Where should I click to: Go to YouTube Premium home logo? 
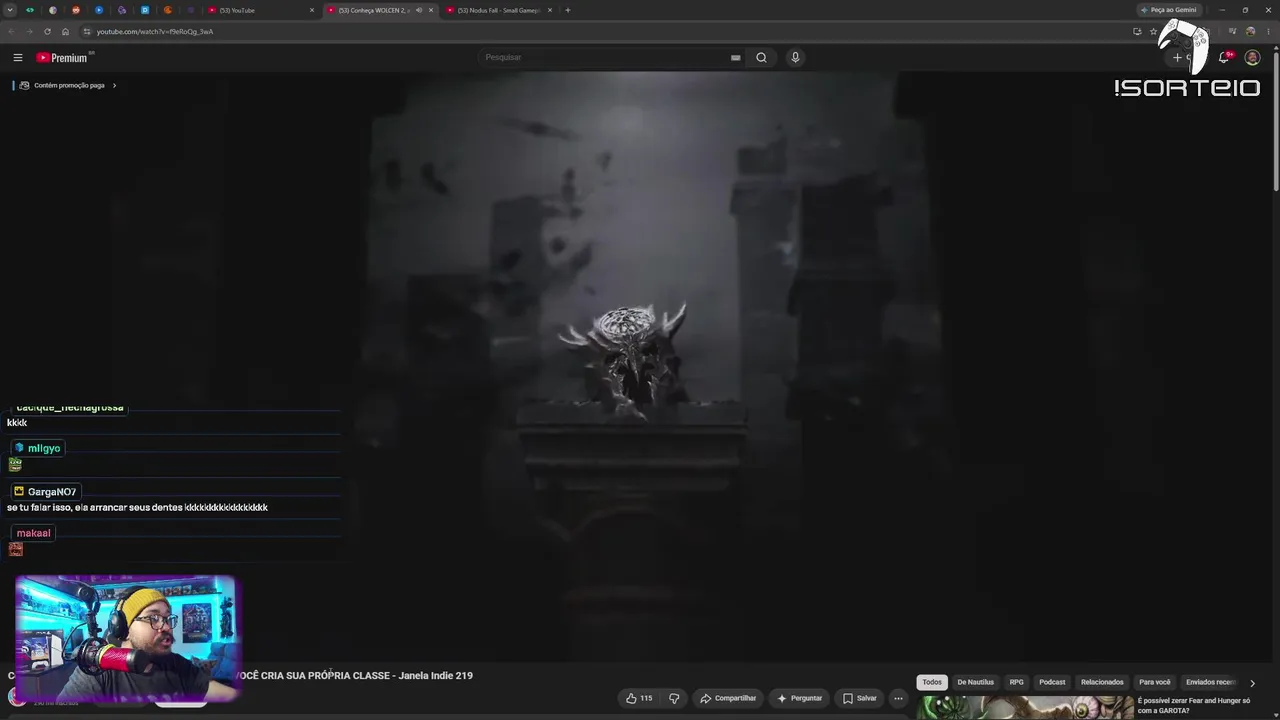coord(62,58)
